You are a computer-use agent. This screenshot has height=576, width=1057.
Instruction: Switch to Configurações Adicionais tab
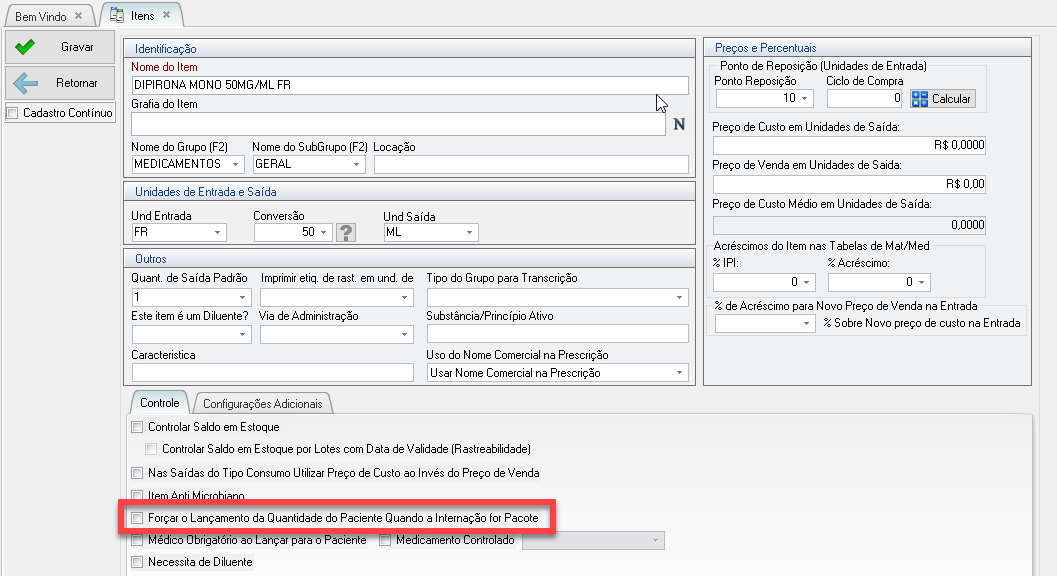point(264,404)
